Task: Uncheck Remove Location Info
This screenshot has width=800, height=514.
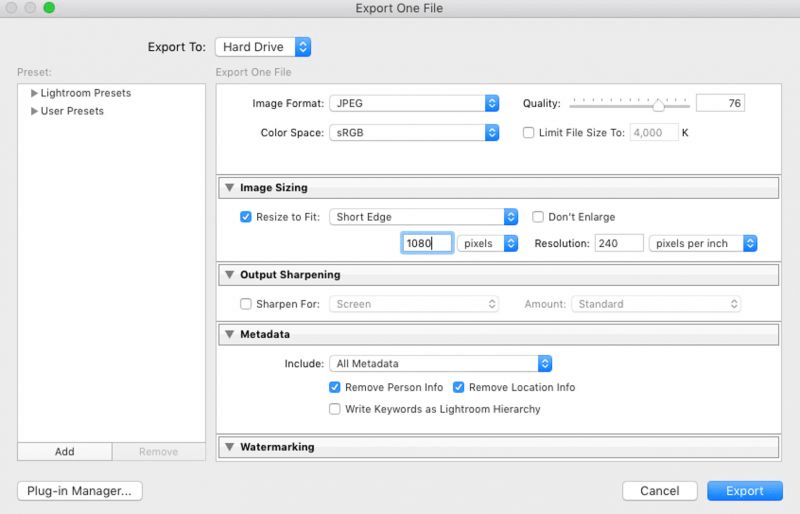Action: (x=459, y=387)
